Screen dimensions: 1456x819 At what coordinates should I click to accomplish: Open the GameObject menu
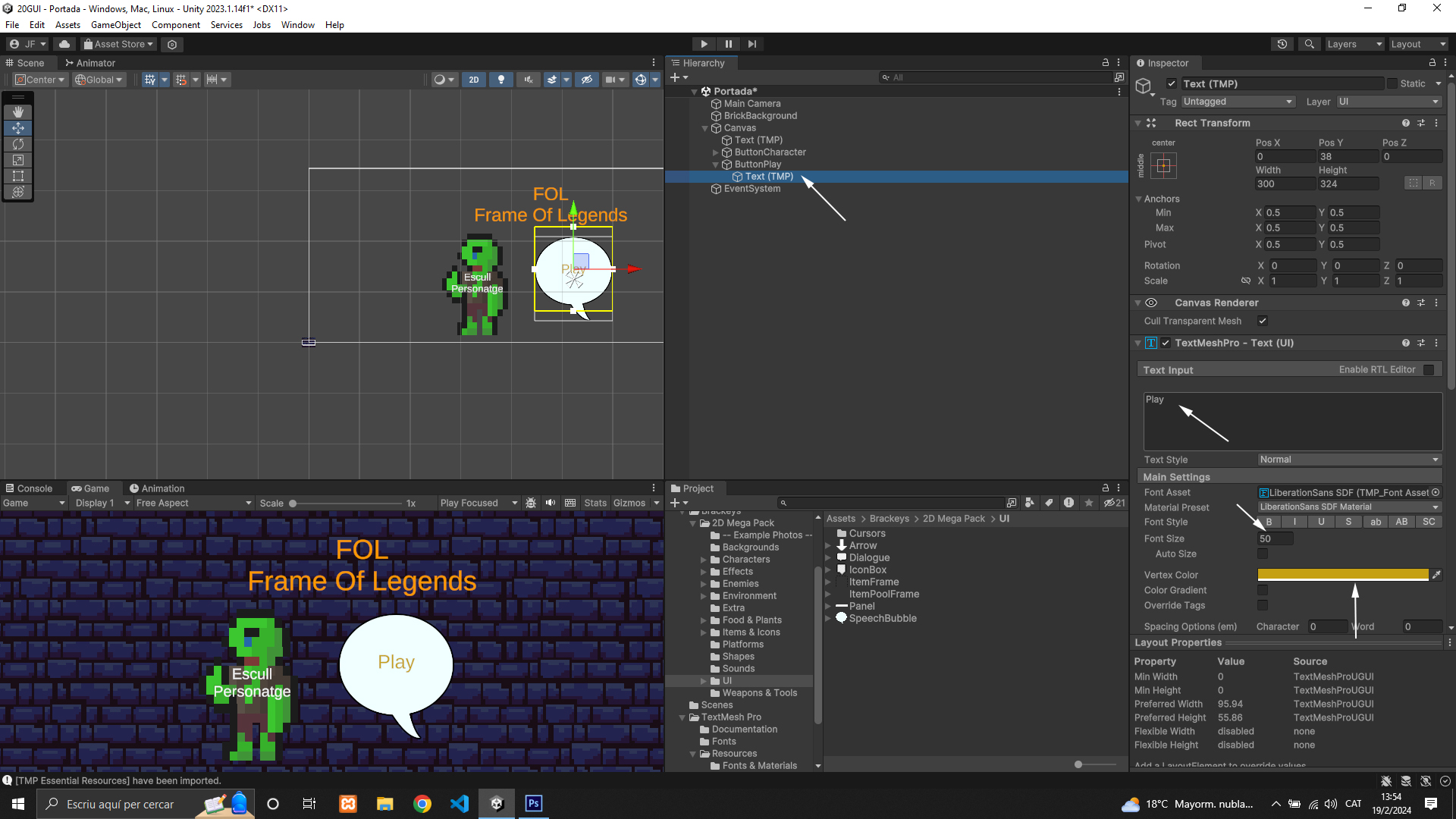tap(115, 25)
